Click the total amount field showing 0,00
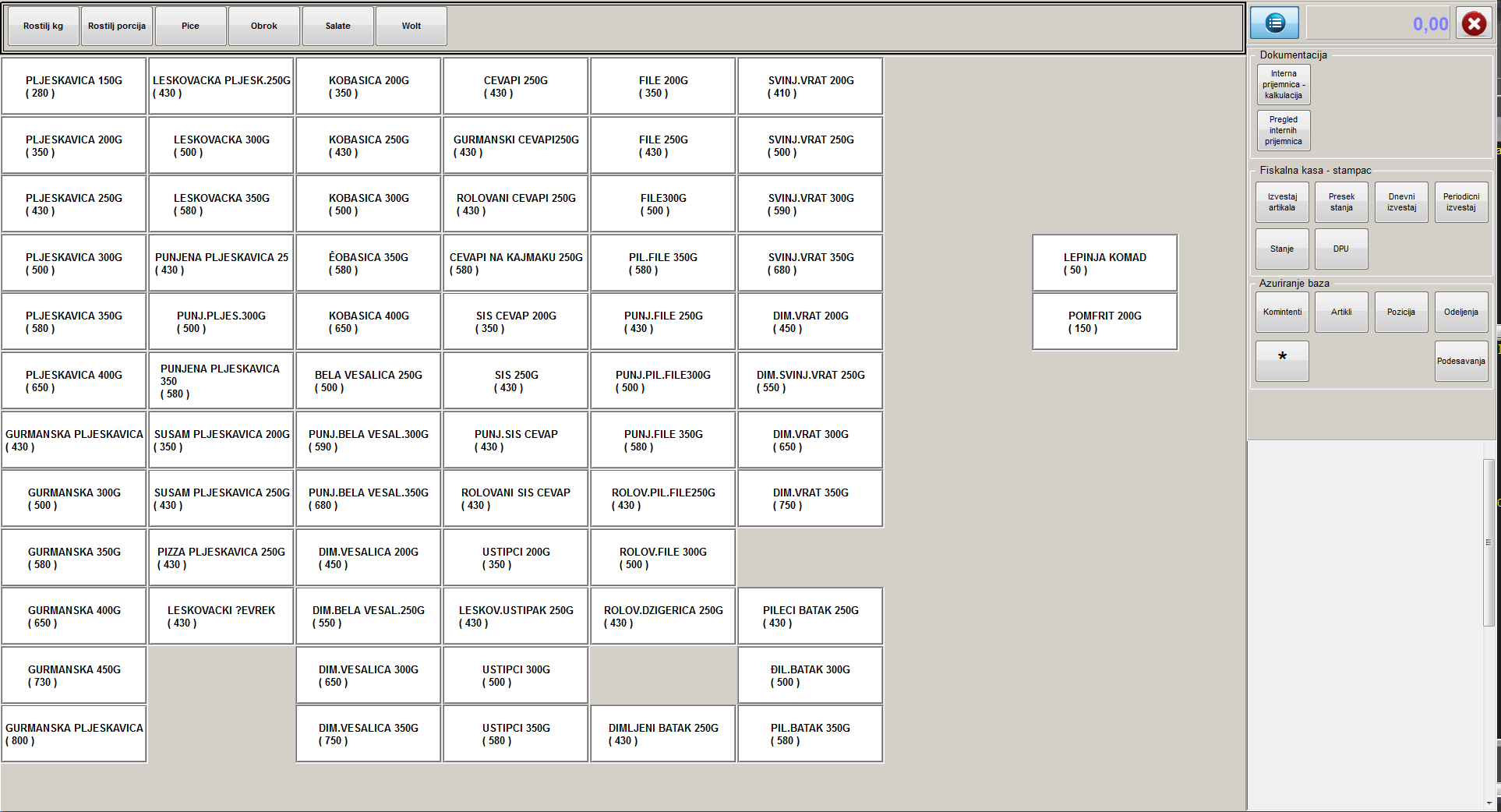Image resolution: width=1501 pixels, height=812 pixels. click(x=1379, y=24)
